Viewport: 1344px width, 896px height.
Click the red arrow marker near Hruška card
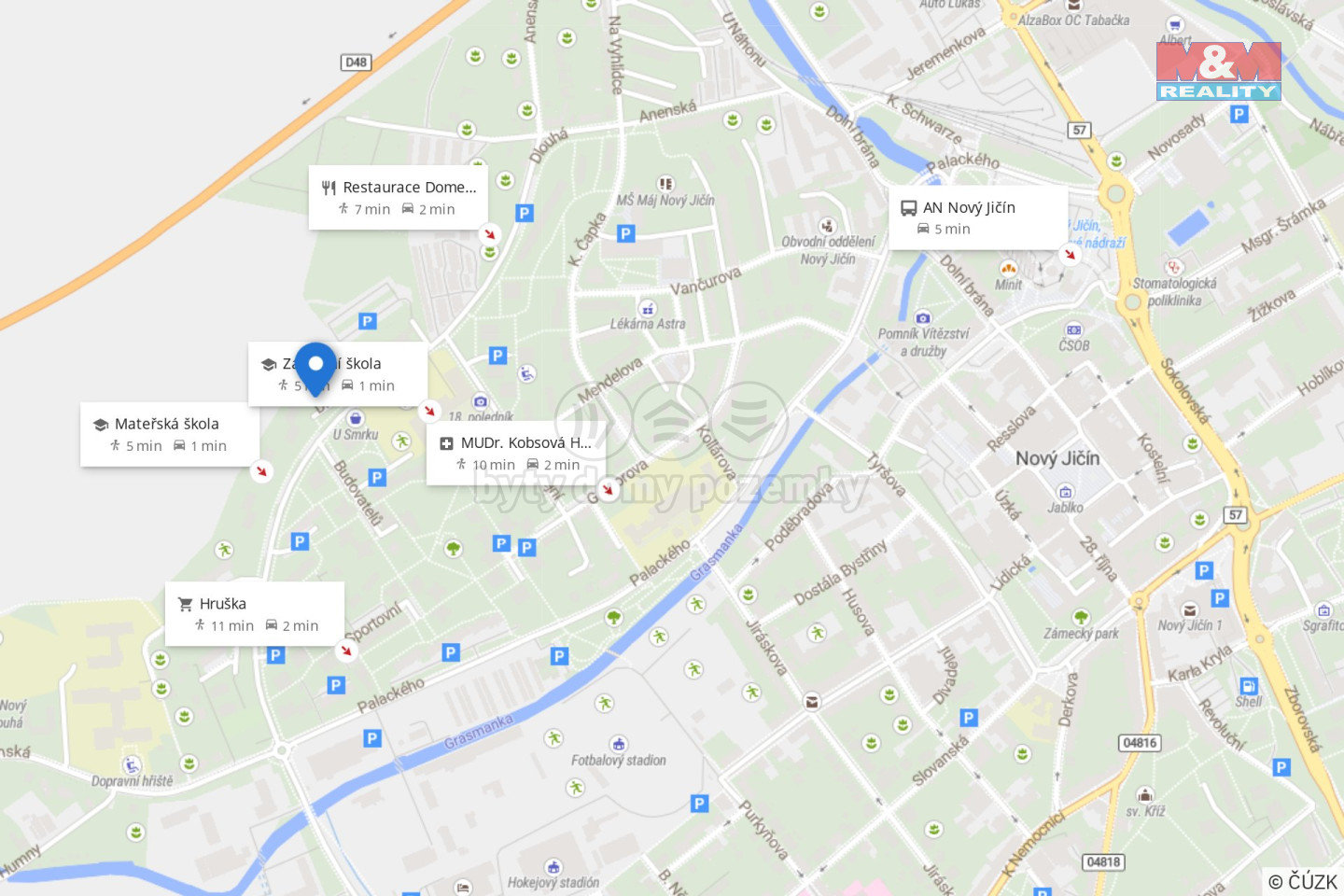pyautogui.click(x=346, y=651)
